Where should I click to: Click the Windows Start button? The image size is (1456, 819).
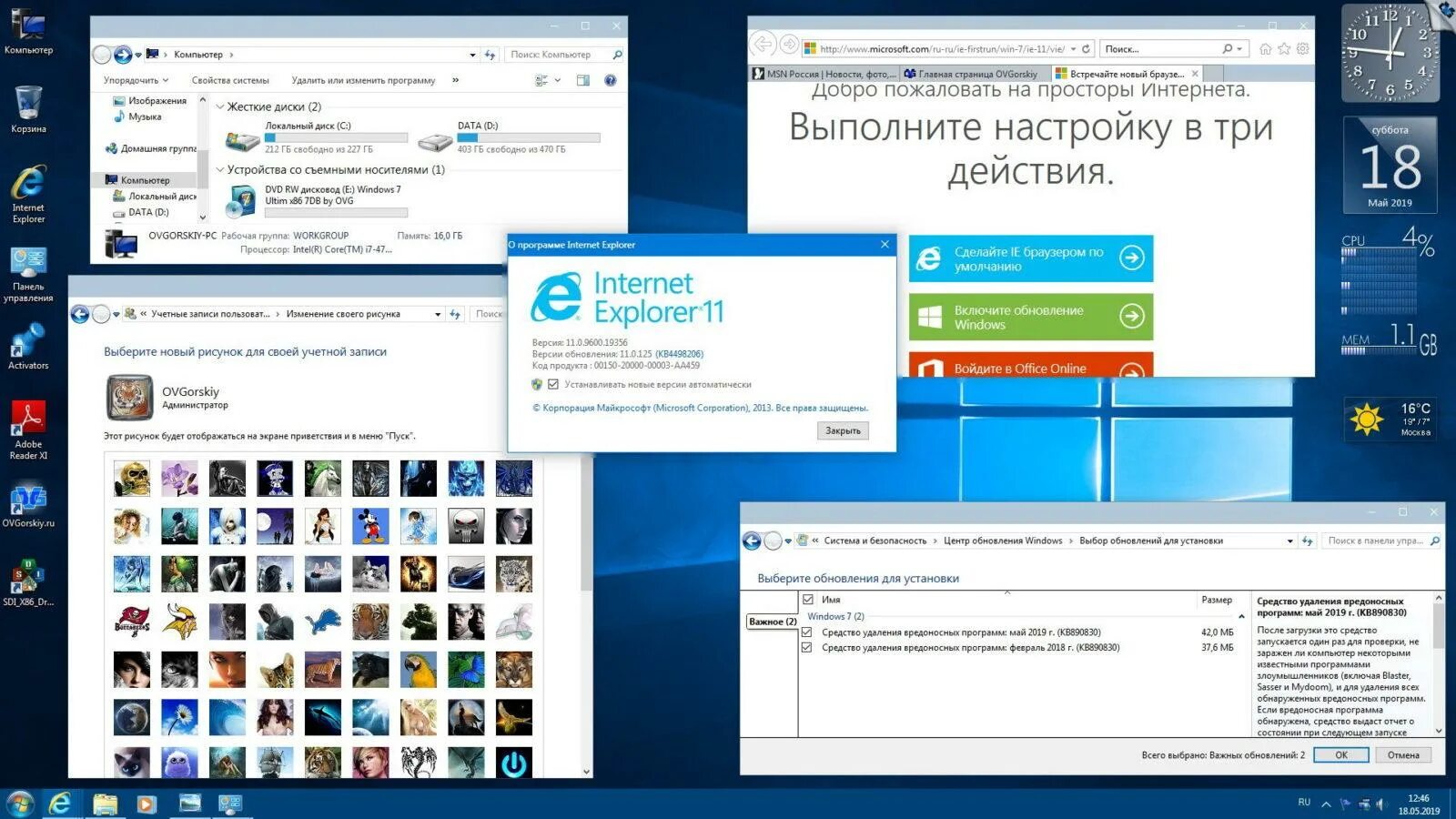click(x=19, y=804)
